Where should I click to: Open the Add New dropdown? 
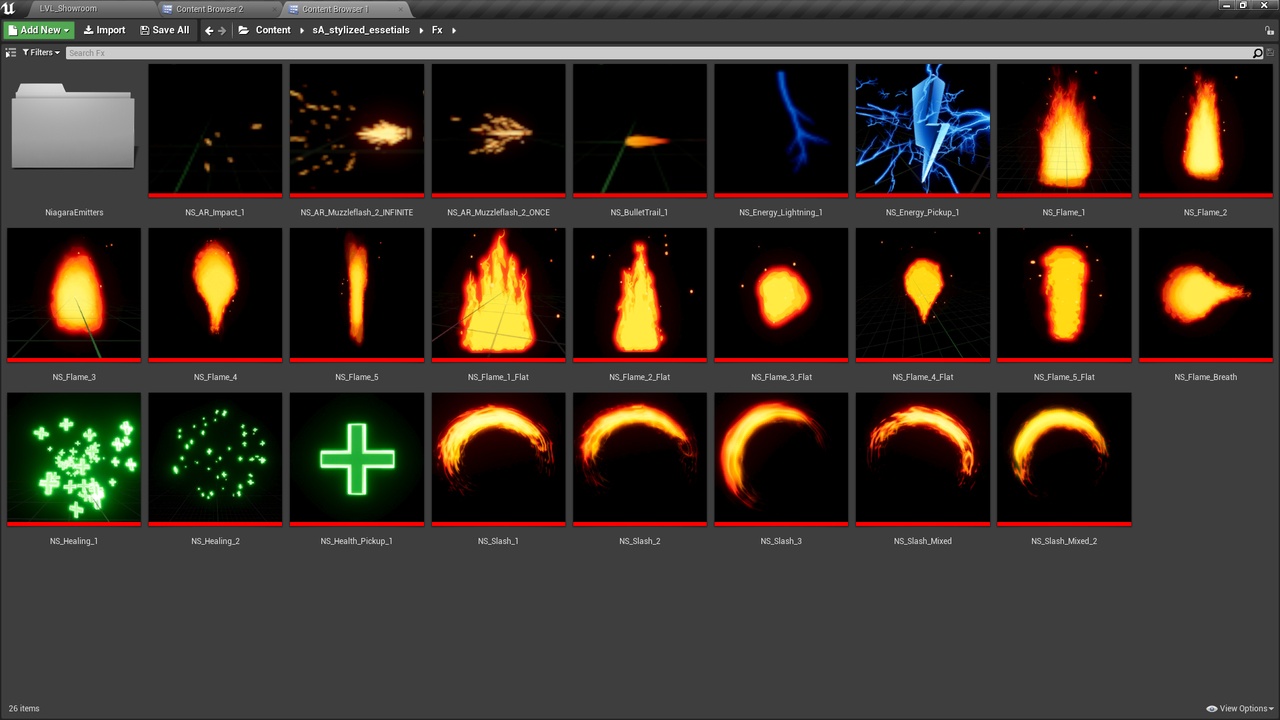[x=38, y=29]
